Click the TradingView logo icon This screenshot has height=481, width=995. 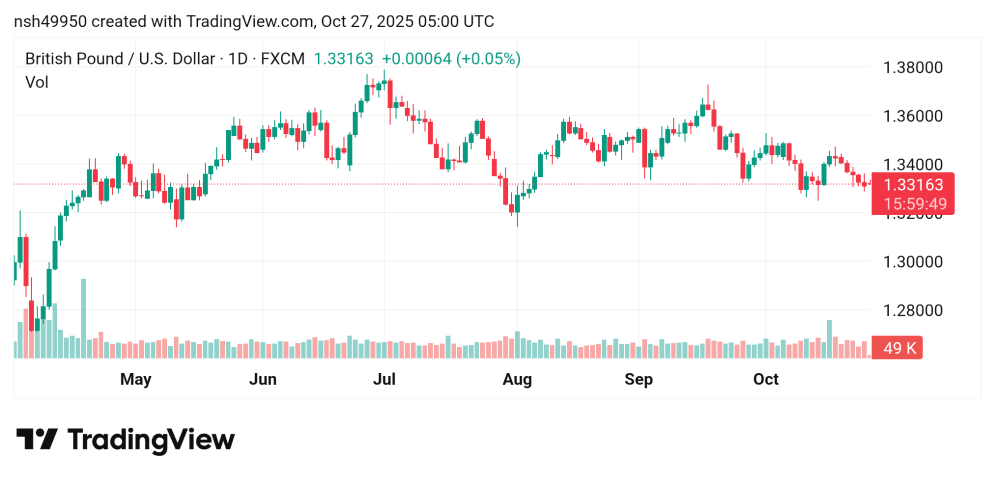click(x=36, y=440)
